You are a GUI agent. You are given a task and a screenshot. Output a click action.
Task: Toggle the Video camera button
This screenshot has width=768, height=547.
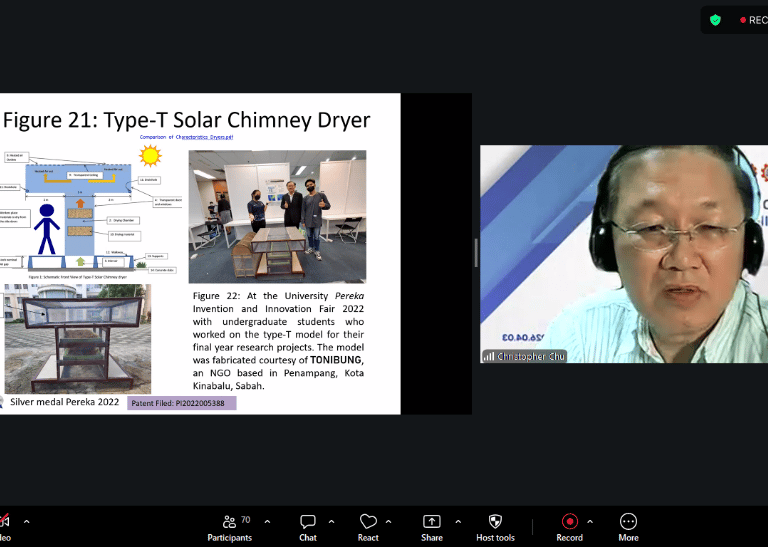point(5,528)
